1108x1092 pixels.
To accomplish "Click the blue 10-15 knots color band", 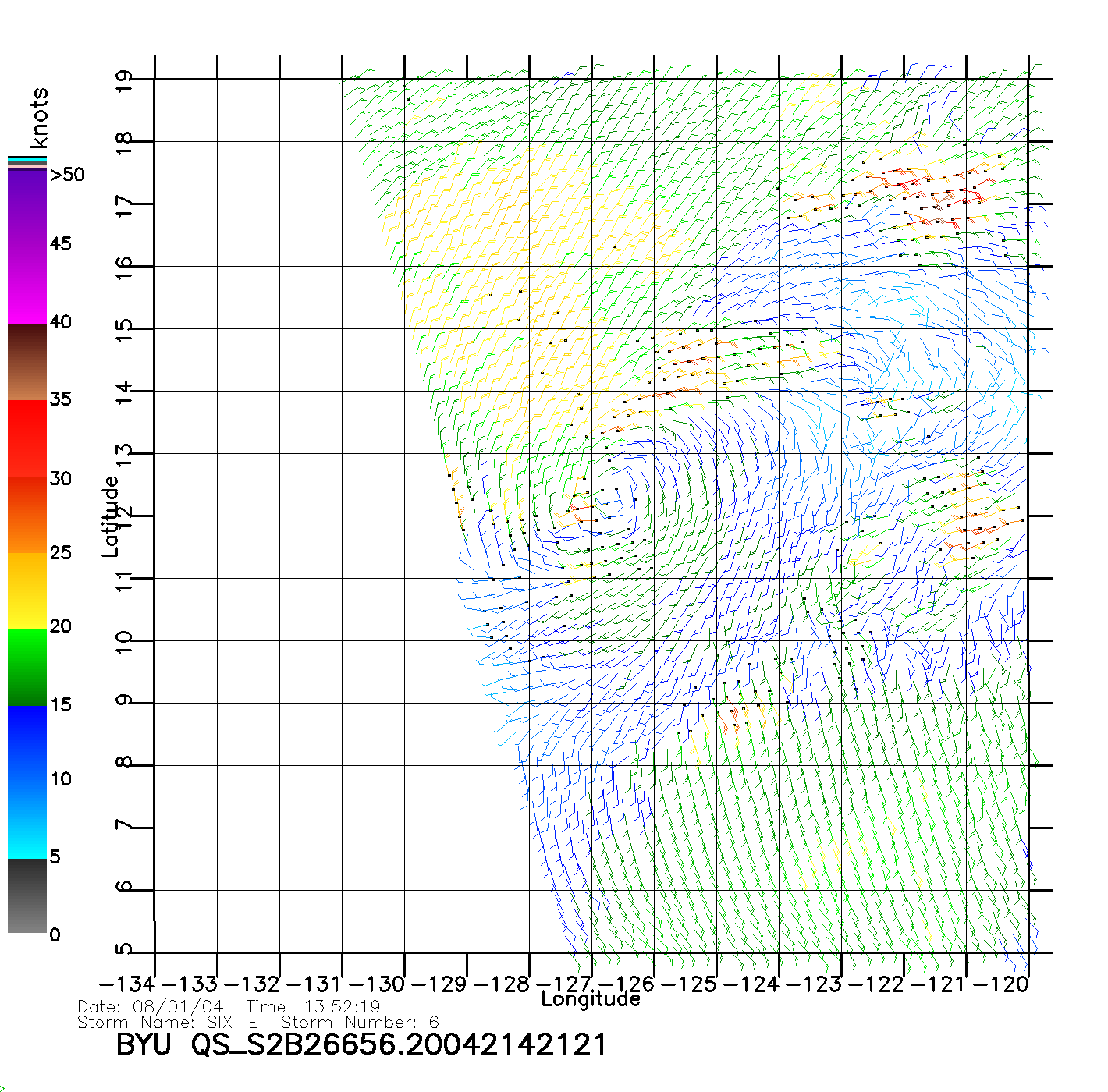I will [x=27, y=743].
